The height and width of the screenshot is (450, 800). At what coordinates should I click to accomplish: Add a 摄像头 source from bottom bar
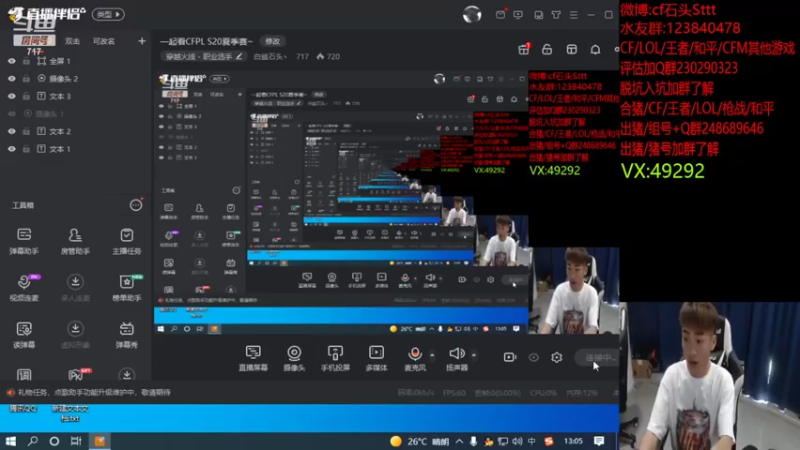point(294,358)
